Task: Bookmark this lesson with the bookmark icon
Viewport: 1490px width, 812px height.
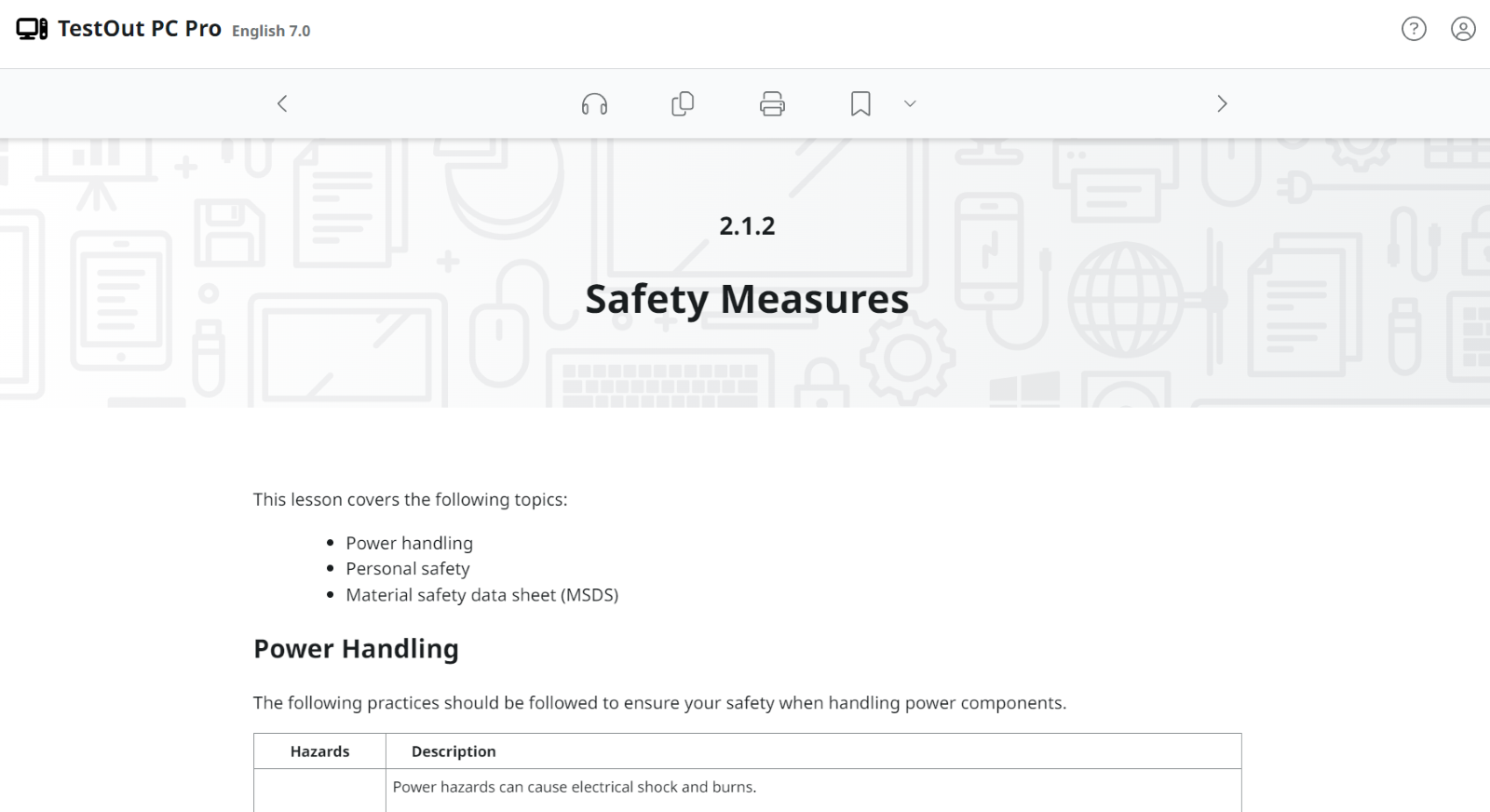Action: pyautogui.click(x=860, y=103)
